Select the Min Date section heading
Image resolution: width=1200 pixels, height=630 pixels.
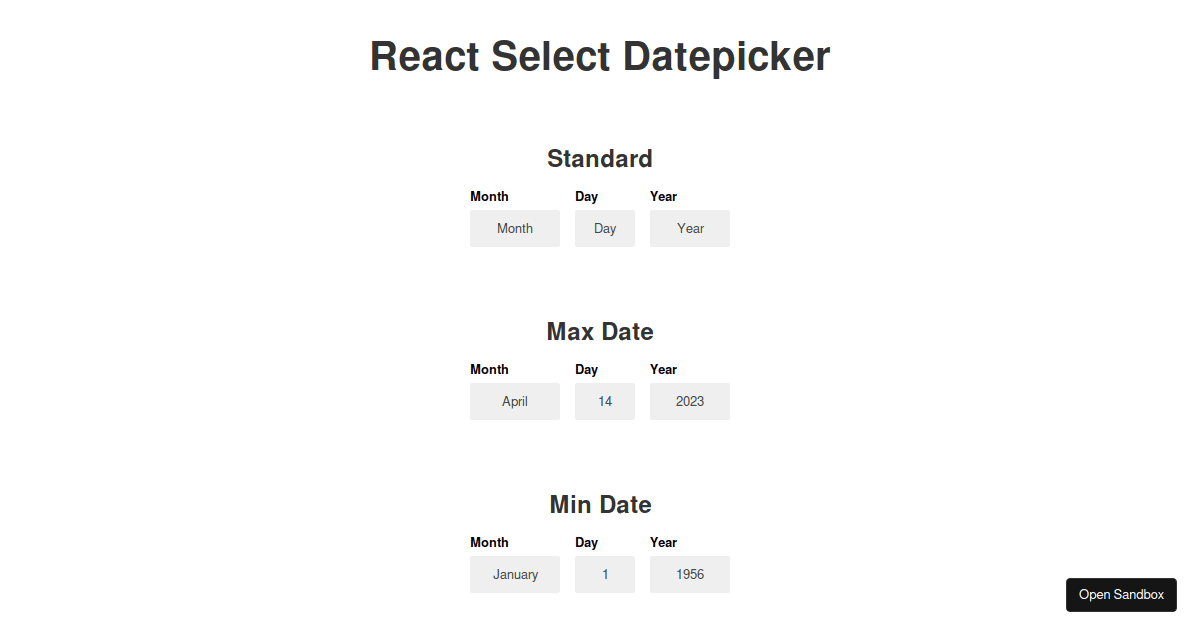click(x=599, y=504)
